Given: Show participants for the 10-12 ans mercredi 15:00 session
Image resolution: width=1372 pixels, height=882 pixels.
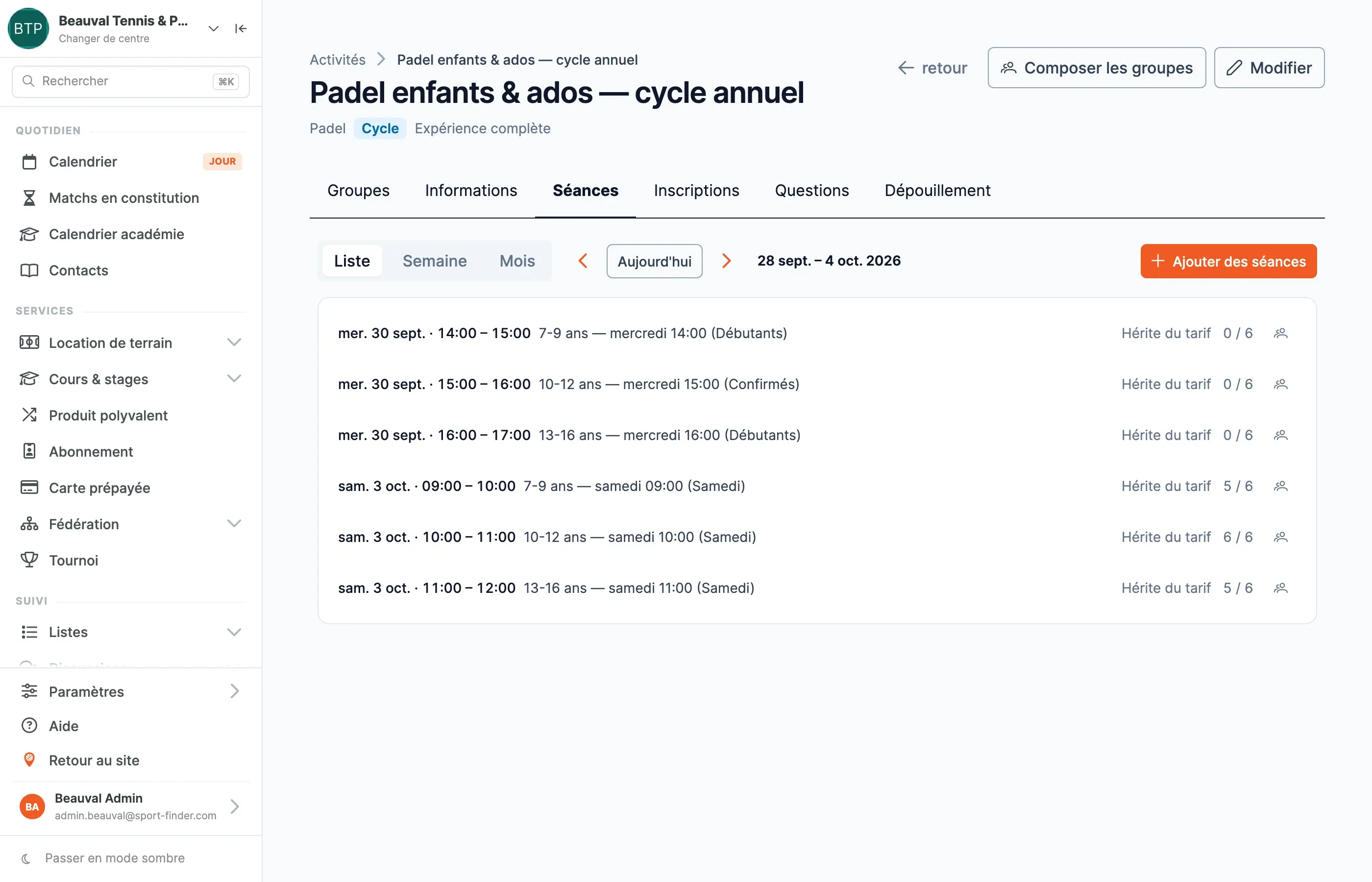Looking at the screenshot, I should (1280, 384).
